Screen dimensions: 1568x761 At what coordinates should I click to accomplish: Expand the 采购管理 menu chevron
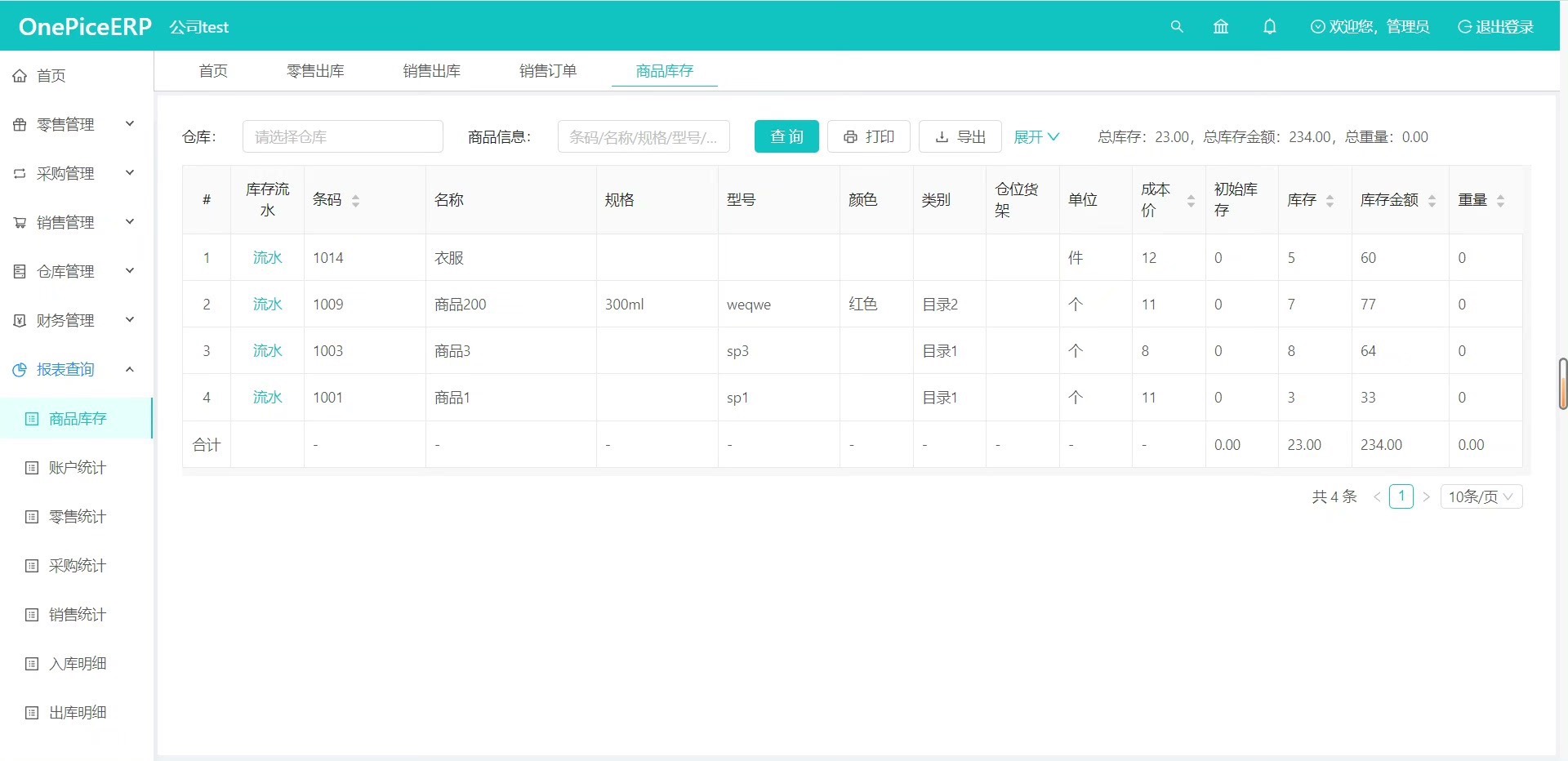[x=129, y=173]
